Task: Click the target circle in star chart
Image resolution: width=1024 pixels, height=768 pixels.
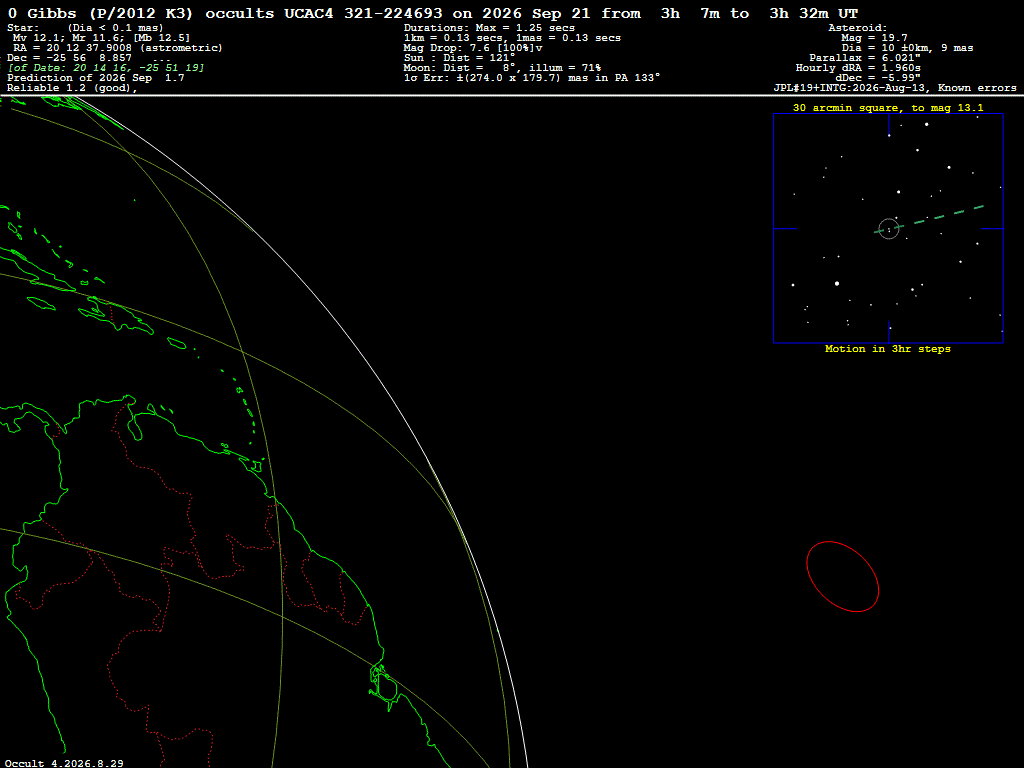Action: [889, 229]
